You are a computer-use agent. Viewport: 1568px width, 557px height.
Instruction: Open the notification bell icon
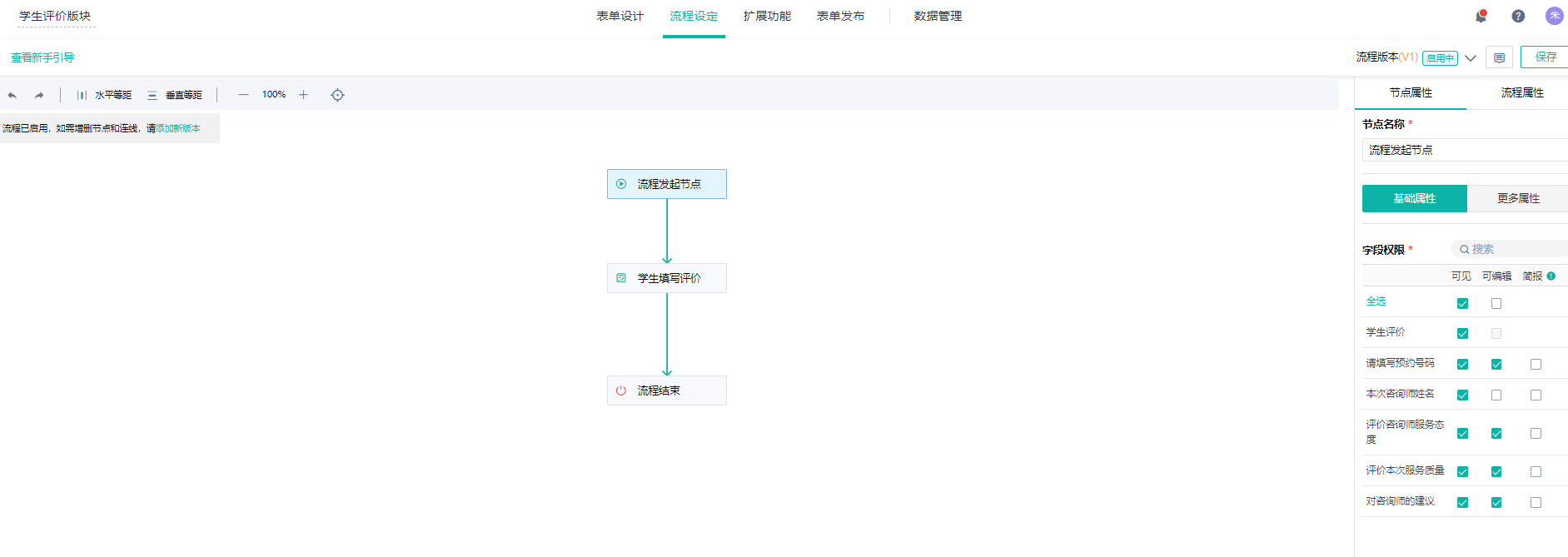click(1481, 16)
